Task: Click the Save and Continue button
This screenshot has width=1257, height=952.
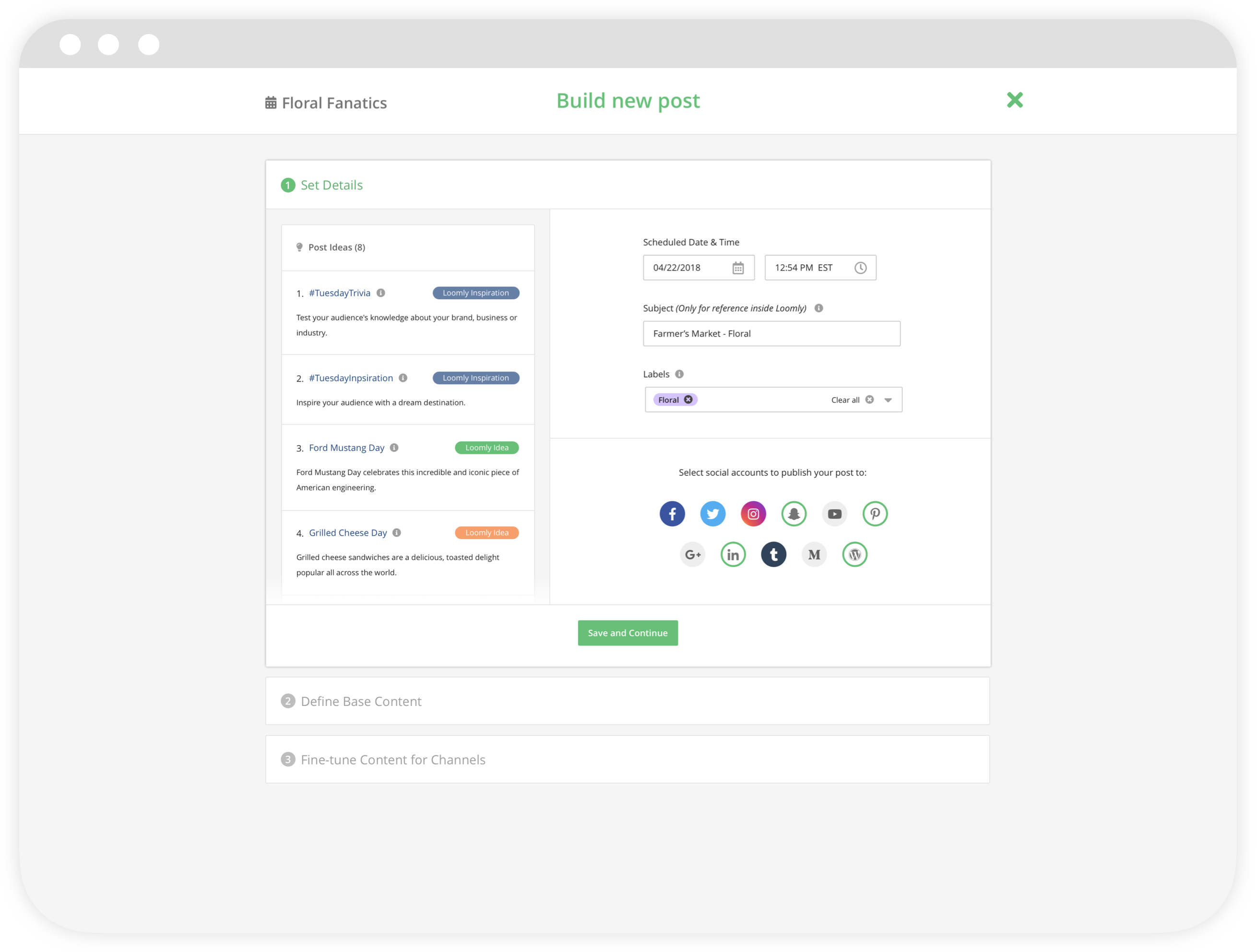Action: click(628, 633)
